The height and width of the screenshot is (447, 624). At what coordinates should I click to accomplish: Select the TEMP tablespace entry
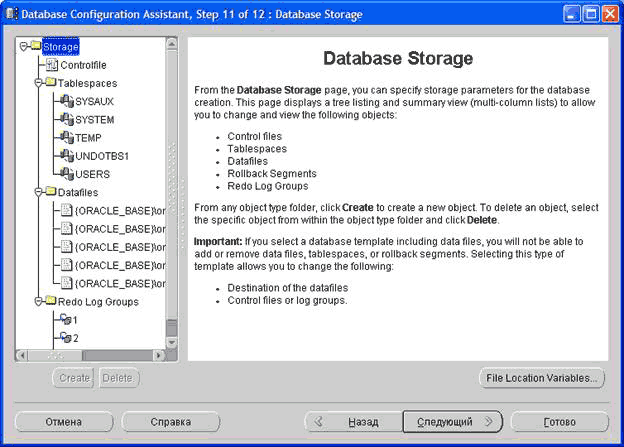(88, 138)
